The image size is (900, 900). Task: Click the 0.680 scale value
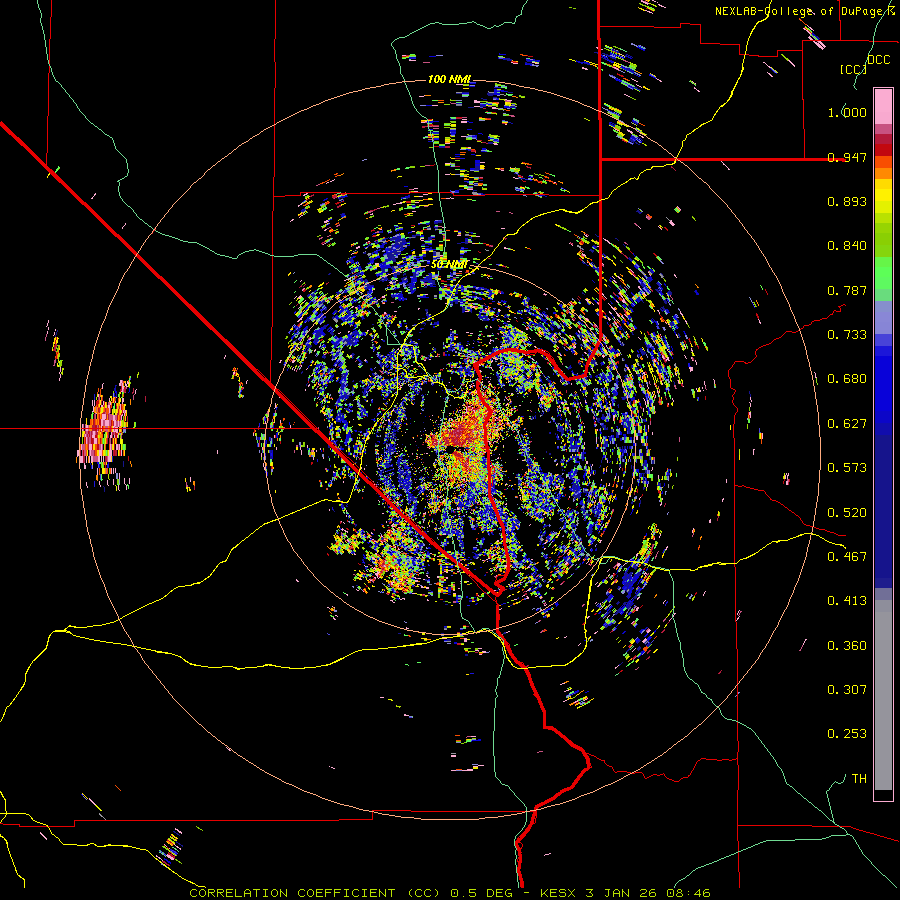pos(847,379)
